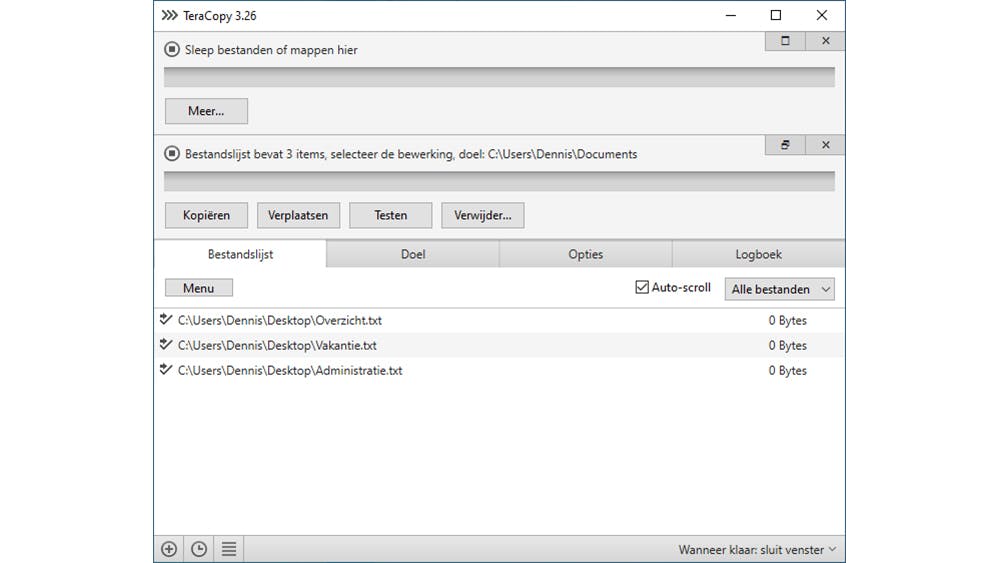The height and width of the screenshot is (563, 1000).
Task: Click the Verplaatsen button
Action: [x=298, y=216]
